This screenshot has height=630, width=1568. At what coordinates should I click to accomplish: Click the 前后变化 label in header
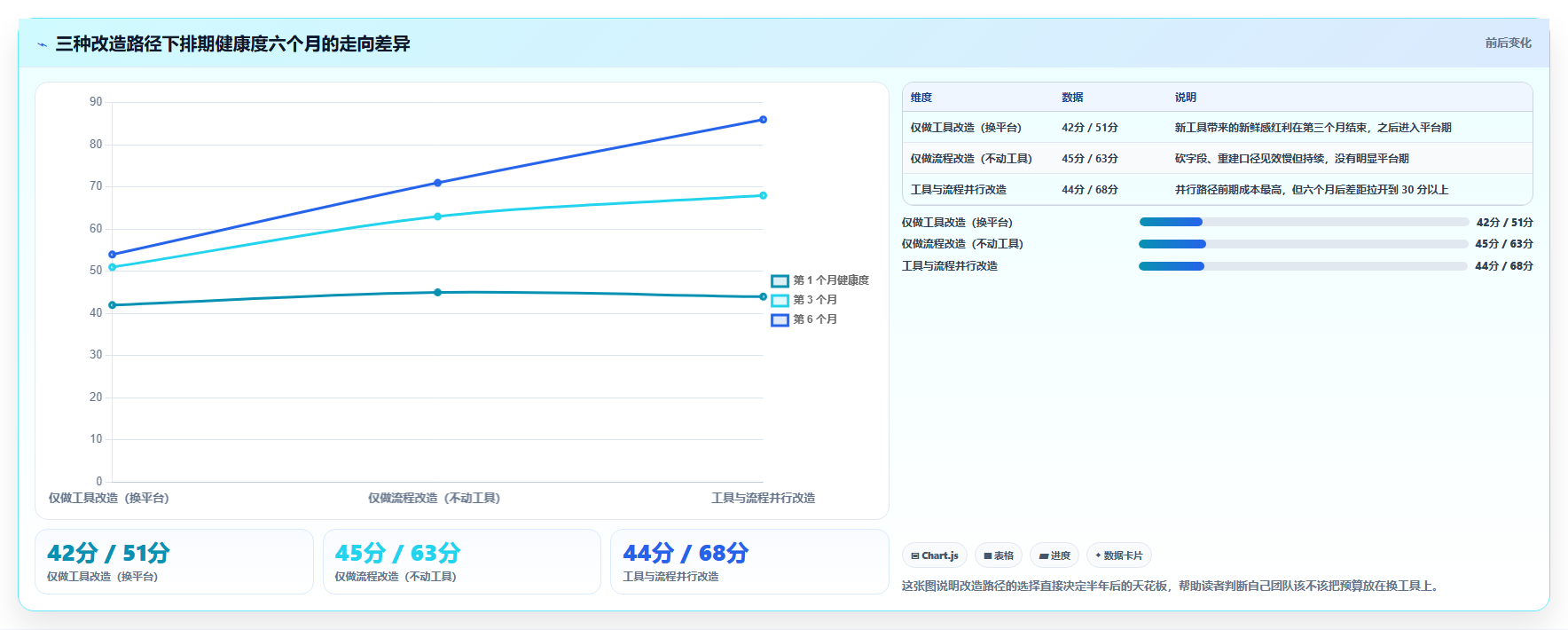(x=1509, y=43)
